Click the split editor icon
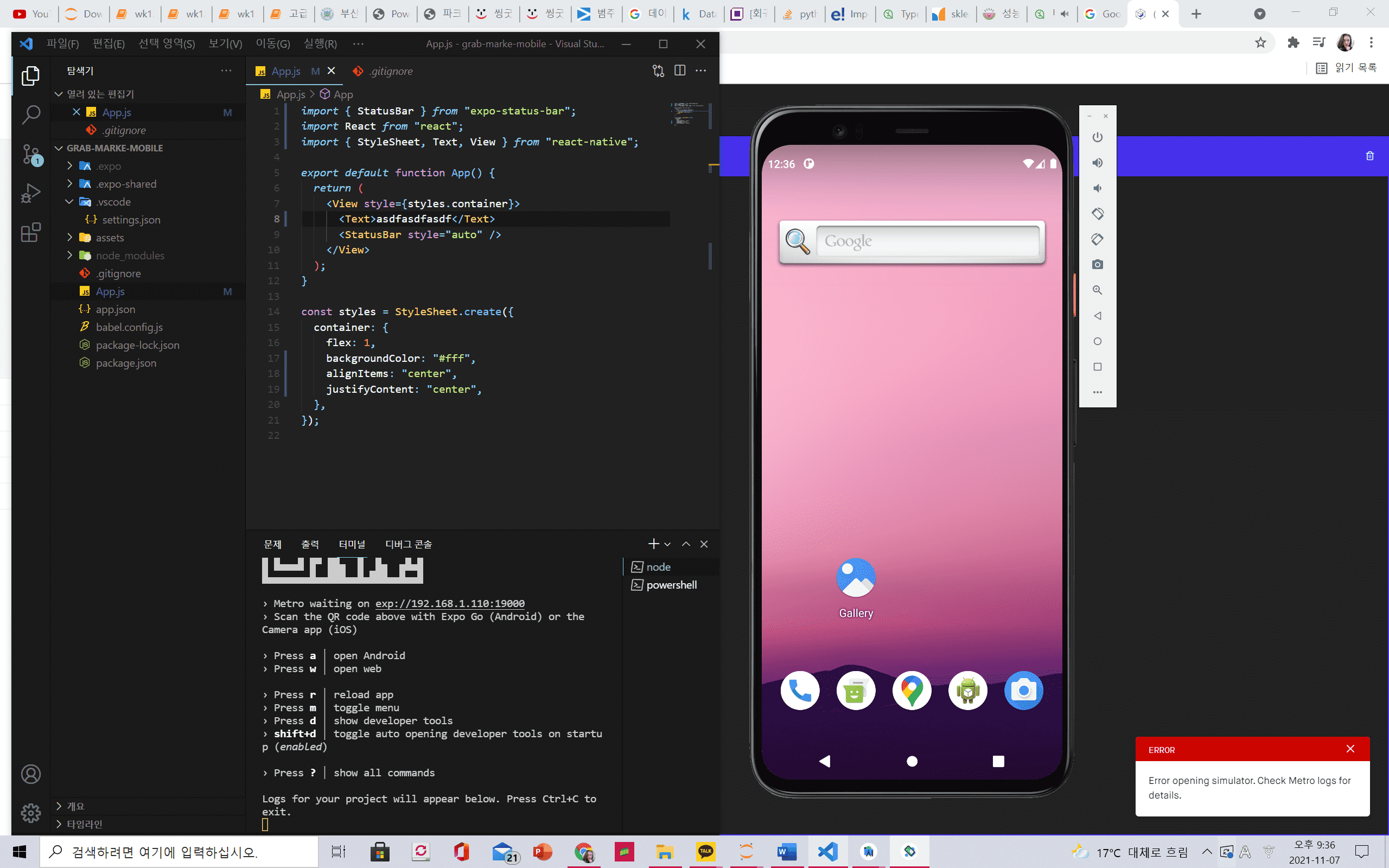 pyautogui.click(x=679, y=71)
